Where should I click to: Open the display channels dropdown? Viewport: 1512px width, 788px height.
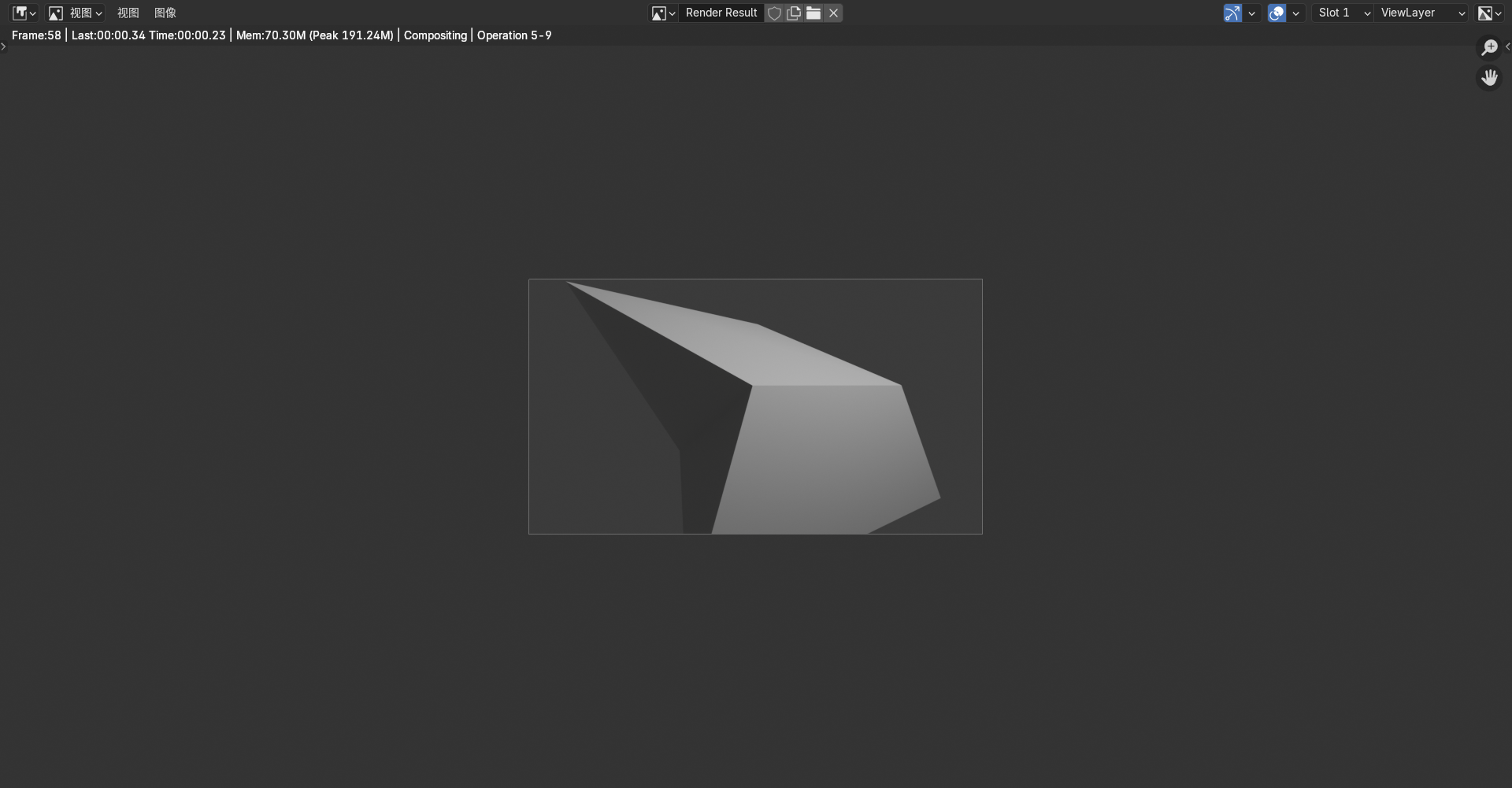1489,13
